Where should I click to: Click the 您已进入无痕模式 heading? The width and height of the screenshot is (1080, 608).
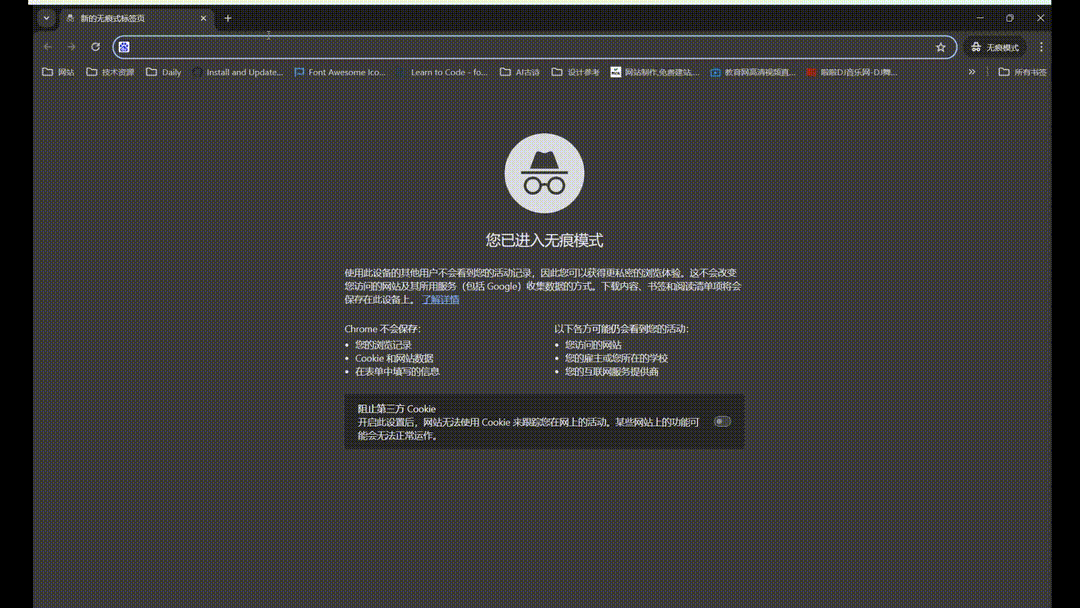tap(544, 240)
